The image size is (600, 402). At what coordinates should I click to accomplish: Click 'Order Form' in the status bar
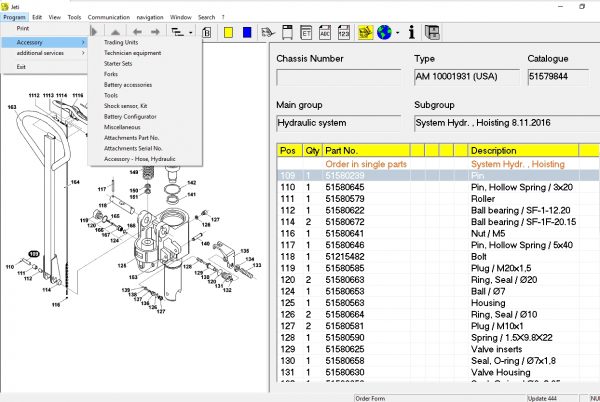(370, 399)
